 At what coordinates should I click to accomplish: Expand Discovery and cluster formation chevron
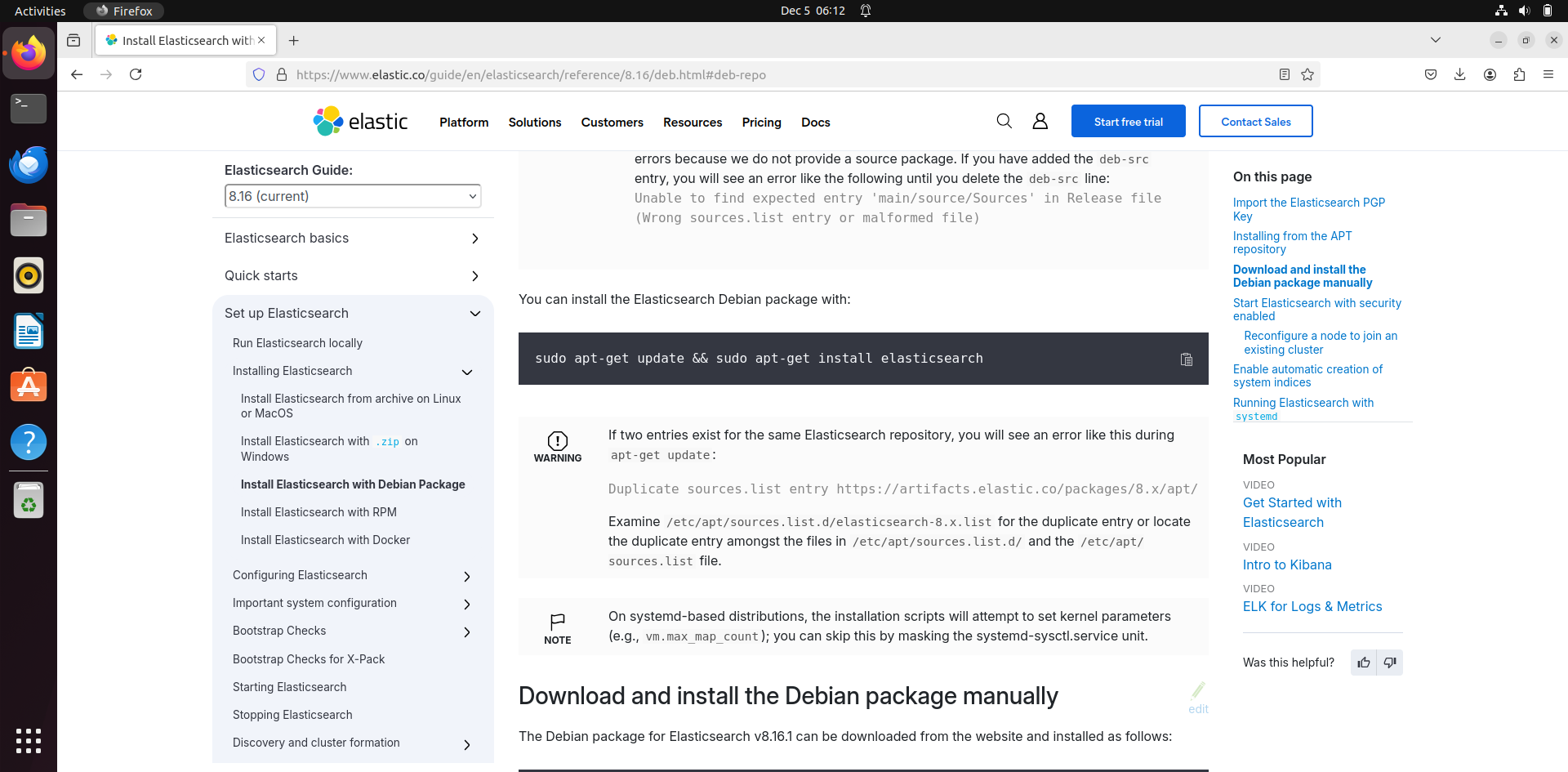pos(467,744)
